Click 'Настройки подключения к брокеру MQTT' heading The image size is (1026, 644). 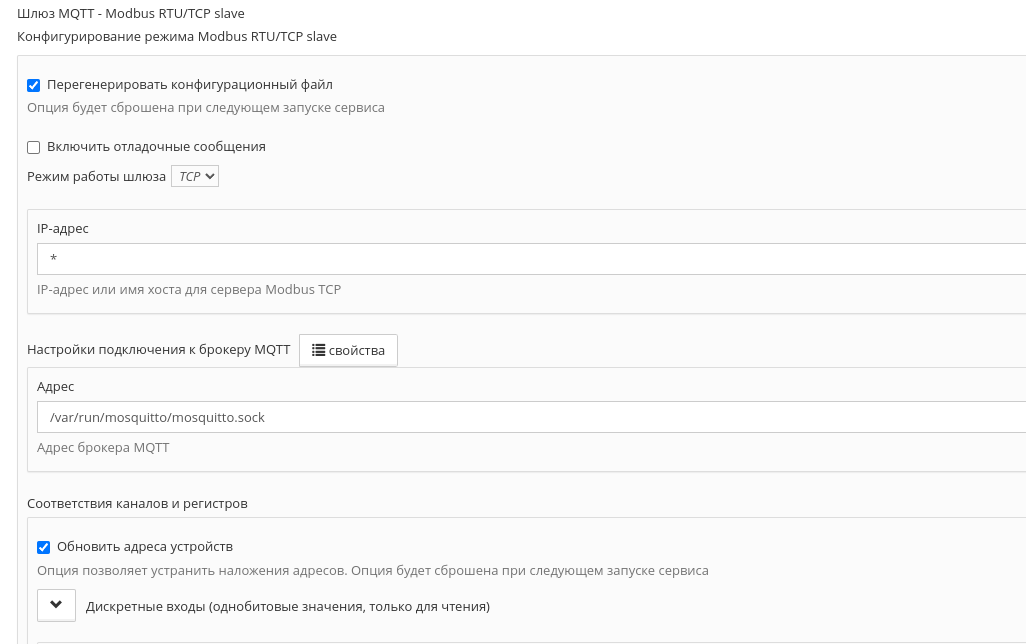(x=158, y=349)
